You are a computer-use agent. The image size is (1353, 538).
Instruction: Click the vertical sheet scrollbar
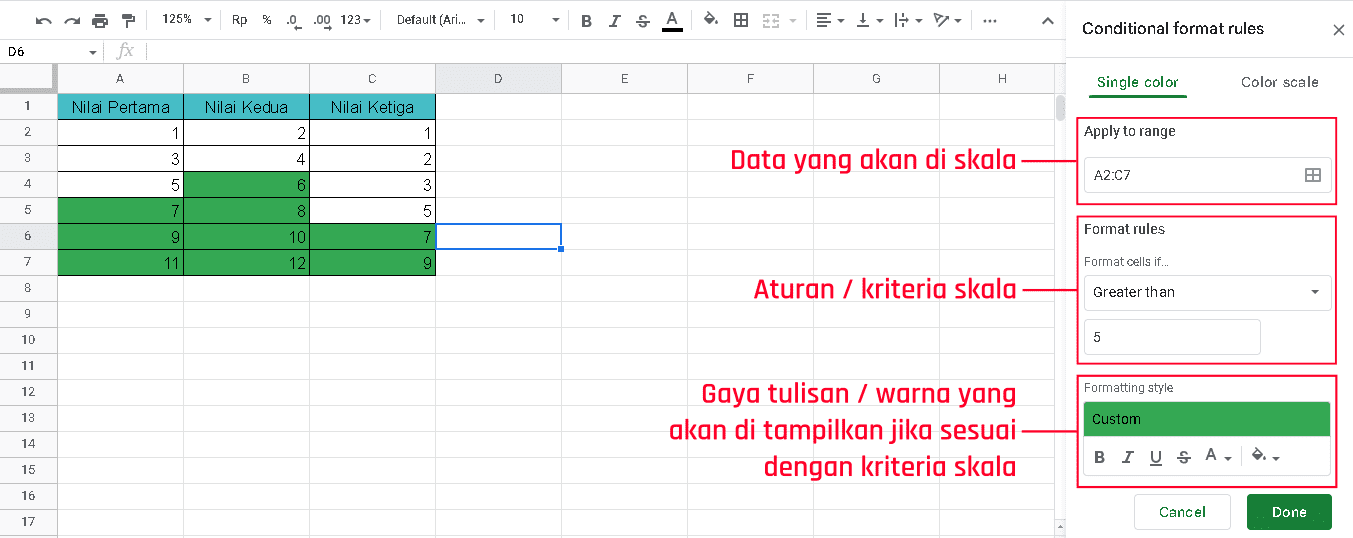(x=1060, y=108)
